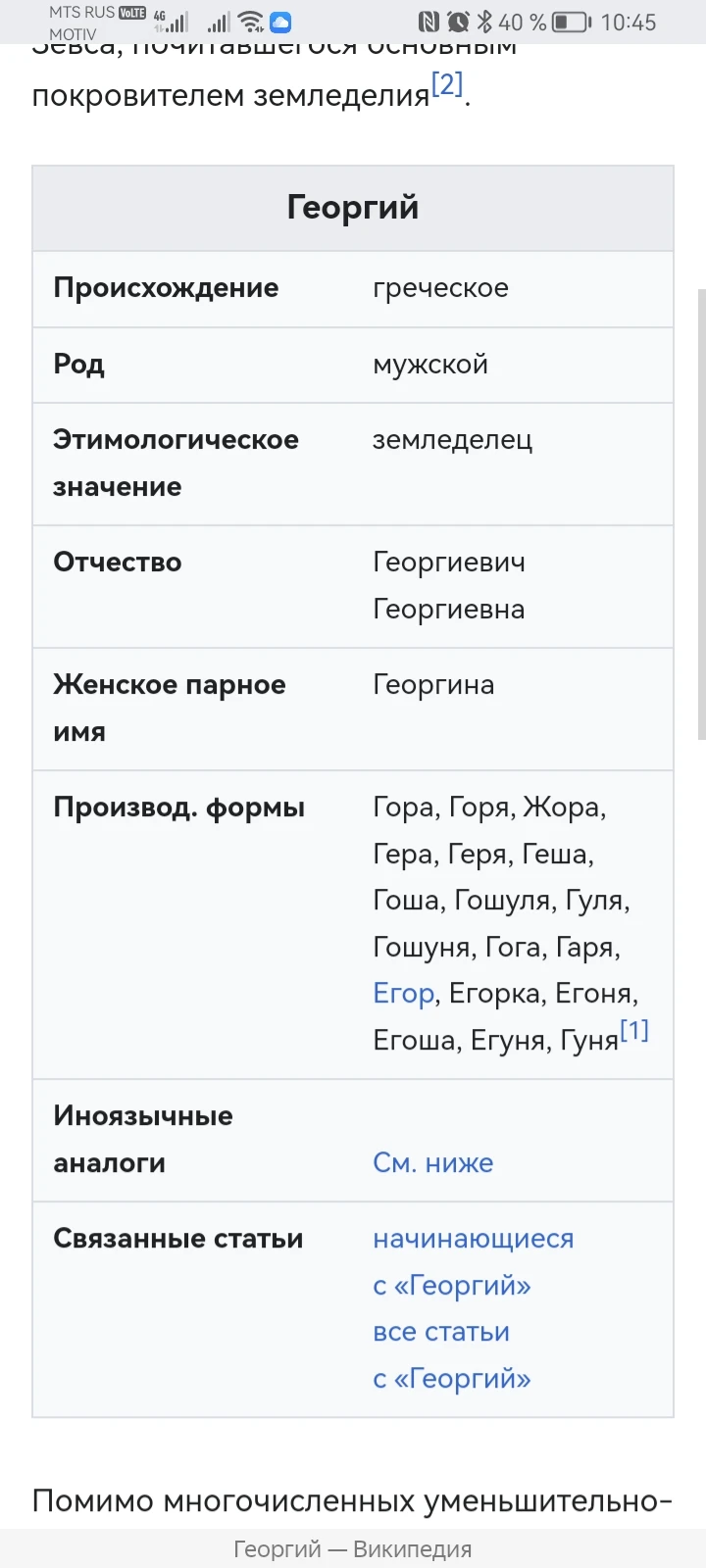Screen dimensions: 706x1568
Task: Open footnote reference [2]
Action: 447,85
